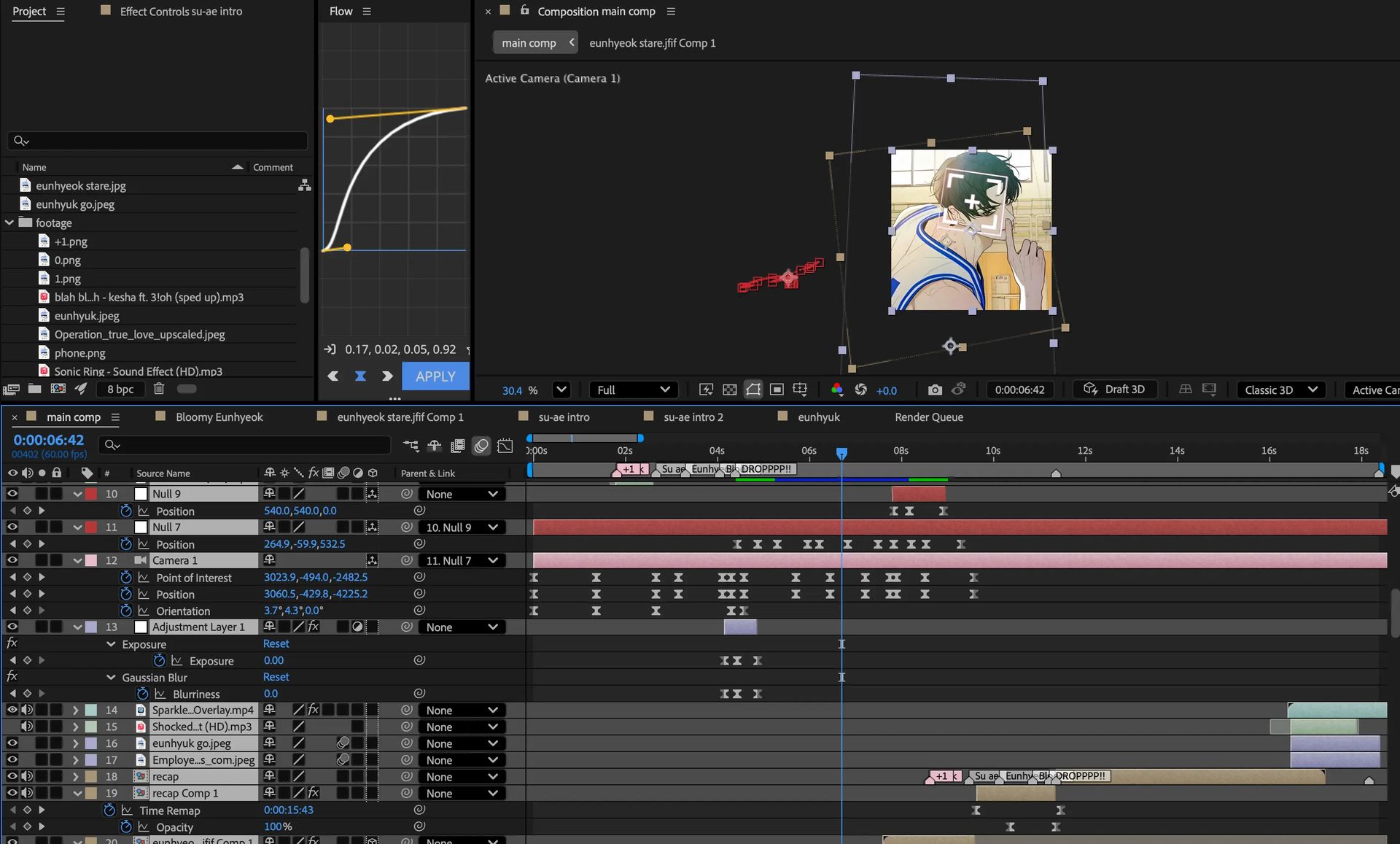Open the Full resolution dropdown

pyautogui.click(x=633, y=390)
